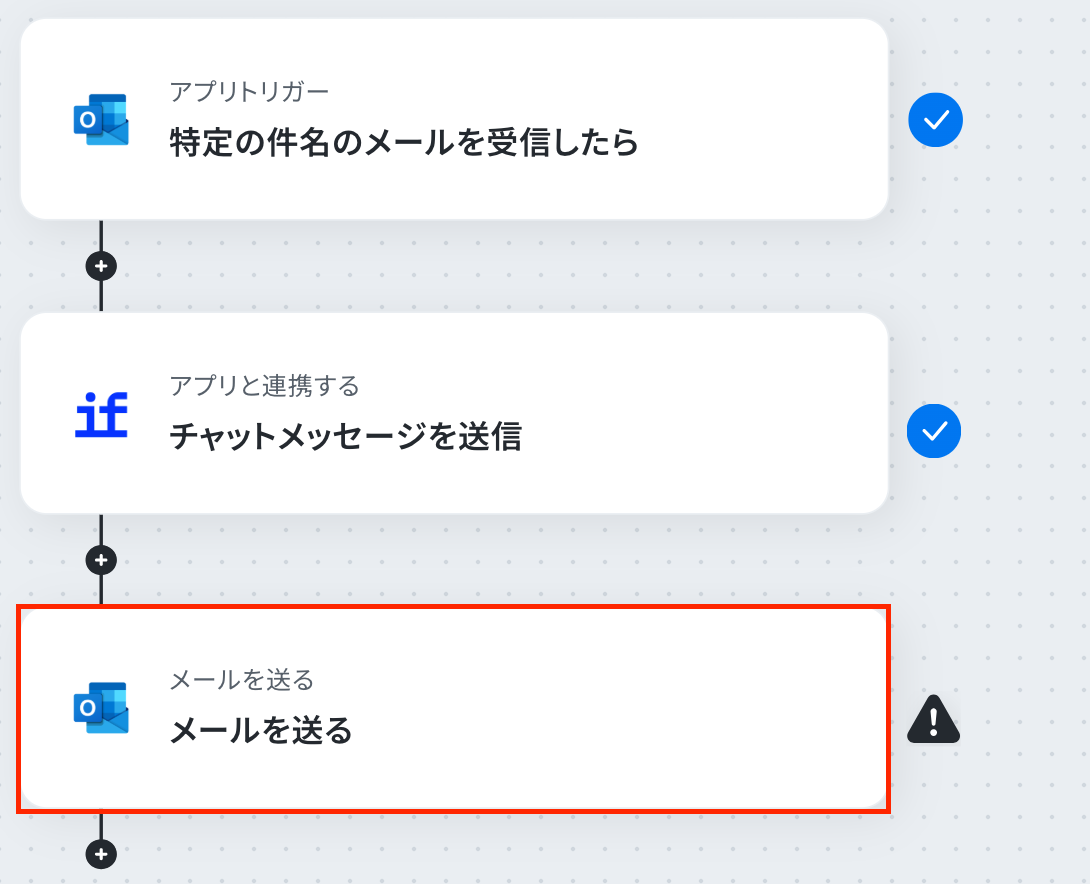
Task: Add a step below チャットメッセージを送信 card
Action: point(101,560)
